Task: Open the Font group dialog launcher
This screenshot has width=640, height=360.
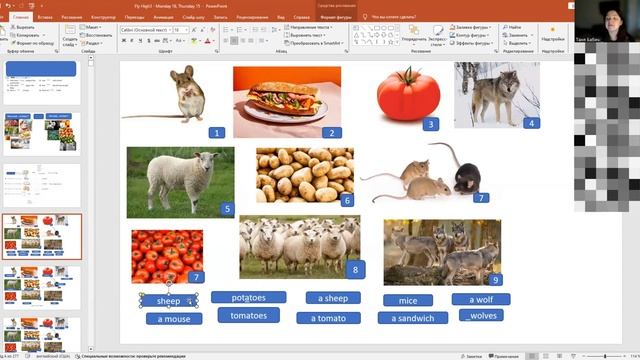Action: 217,51
